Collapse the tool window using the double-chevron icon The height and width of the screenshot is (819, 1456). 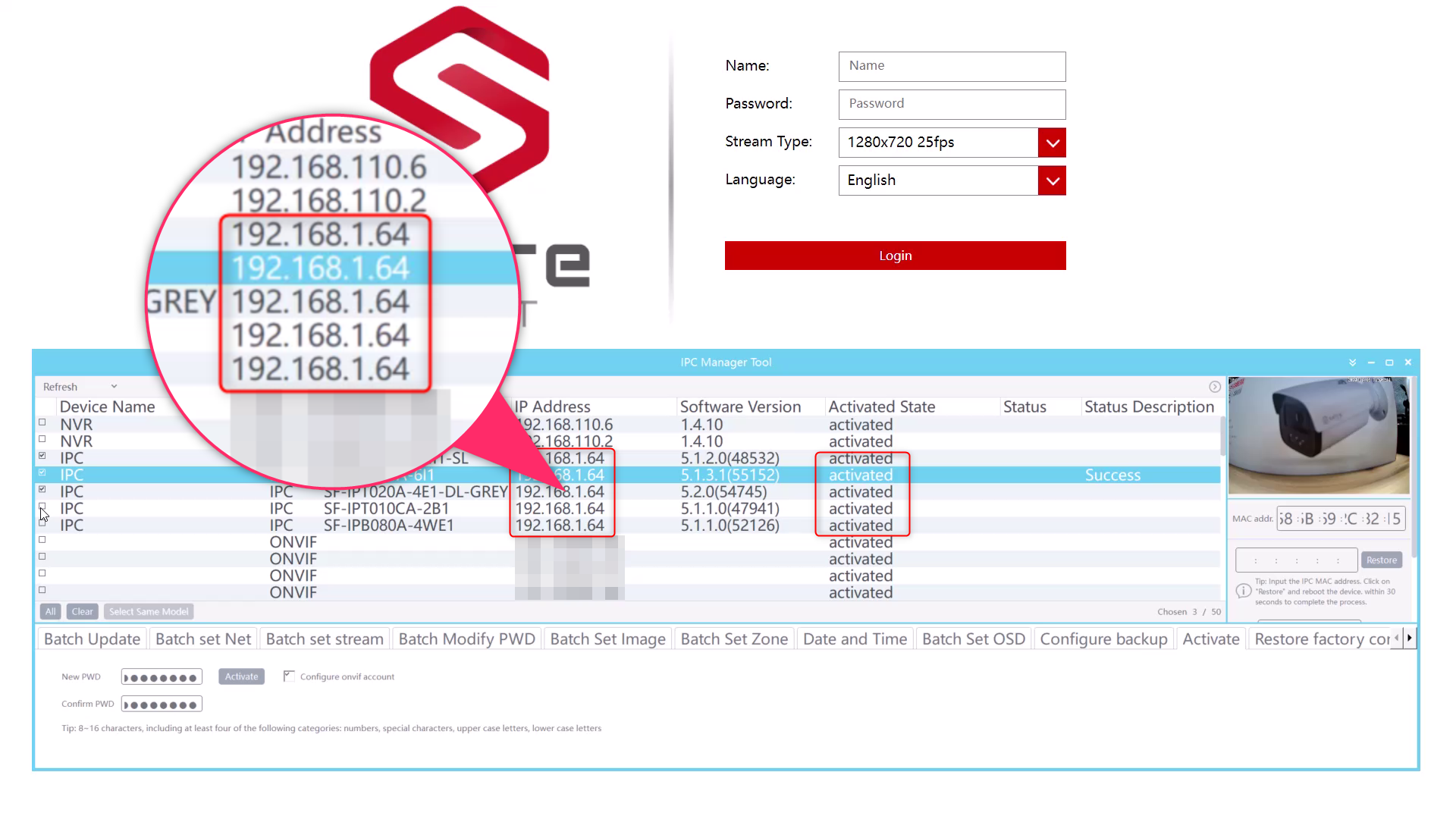coord(1352,362)
